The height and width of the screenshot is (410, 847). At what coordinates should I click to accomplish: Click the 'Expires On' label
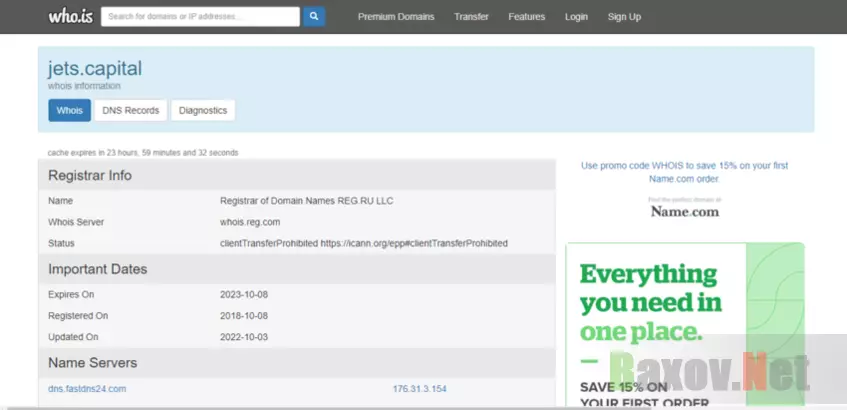pyautogui.click(x=71, y=295)
